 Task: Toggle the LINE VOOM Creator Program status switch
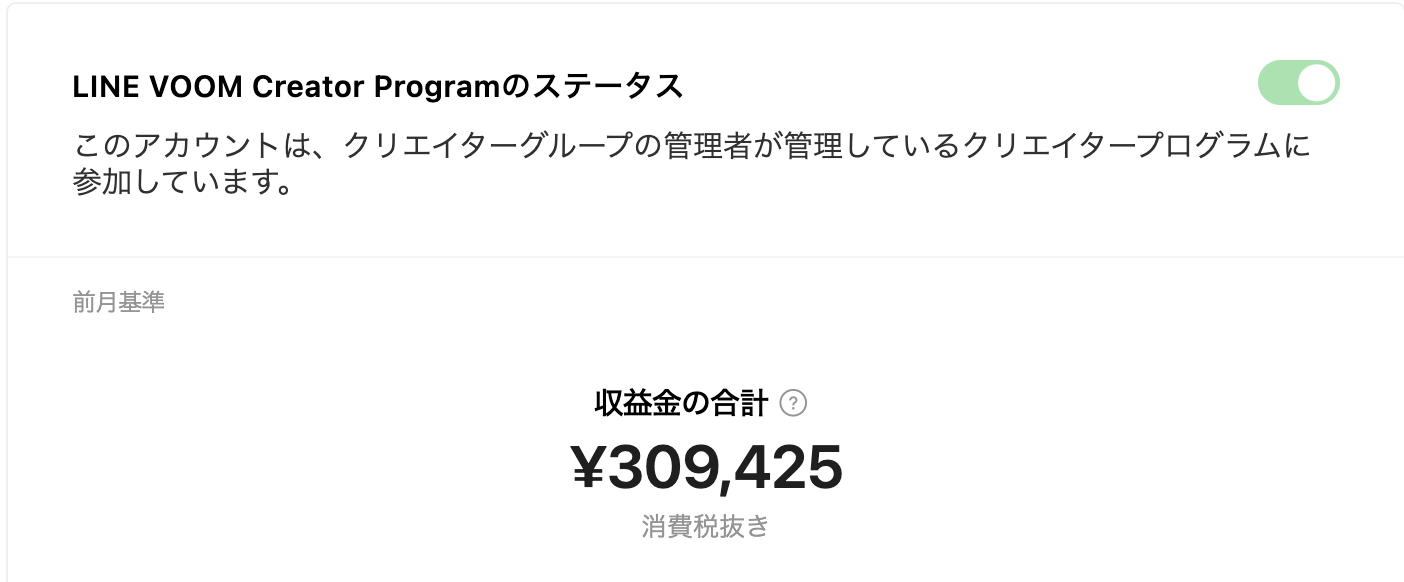[1298, 83]
